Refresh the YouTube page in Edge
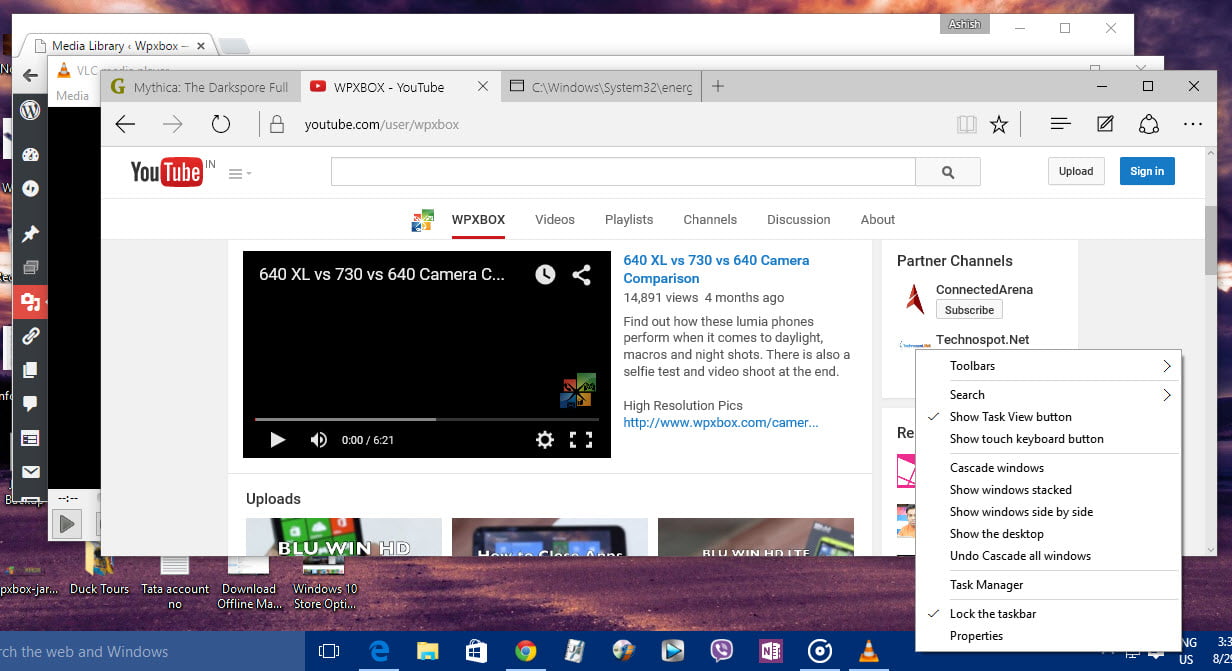 click(x=221, y=124)
